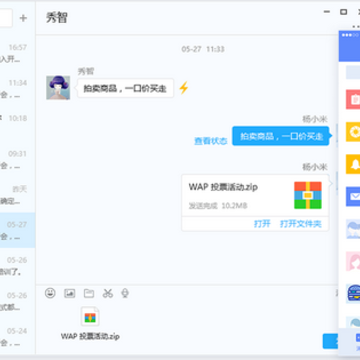Viewport: 360px width, 360px height.
Task: Click 打开 link on zip file card
Action: pos(262,224)
